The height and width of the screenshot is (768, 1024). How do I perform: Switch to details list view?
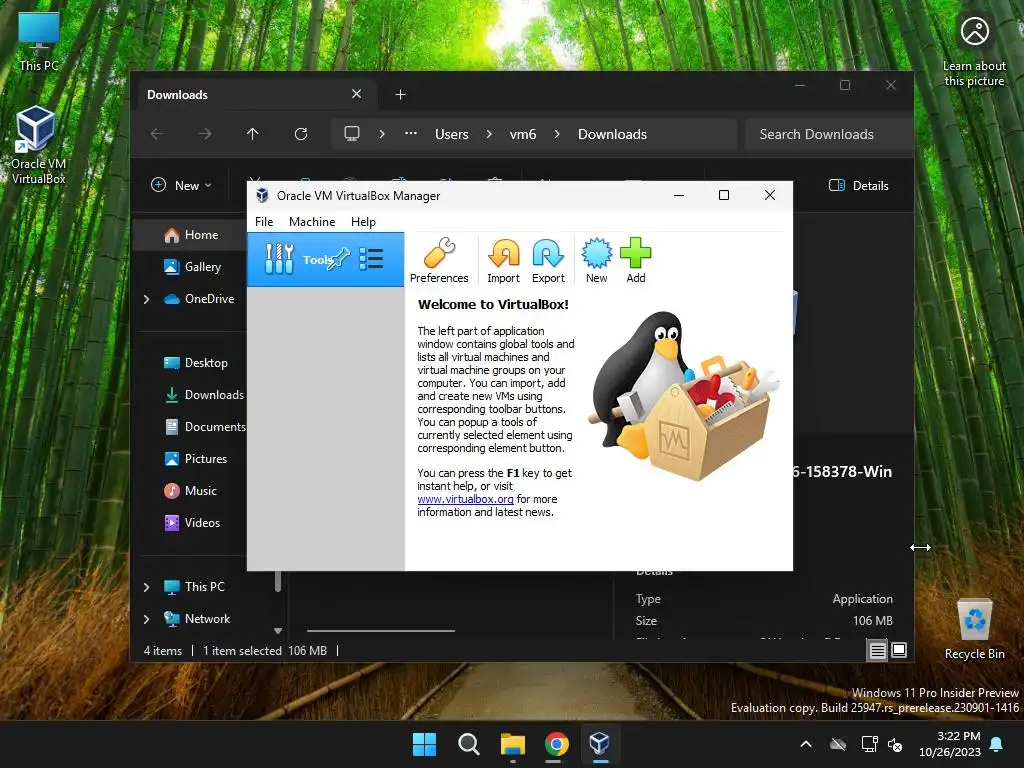tap(877, 650)
